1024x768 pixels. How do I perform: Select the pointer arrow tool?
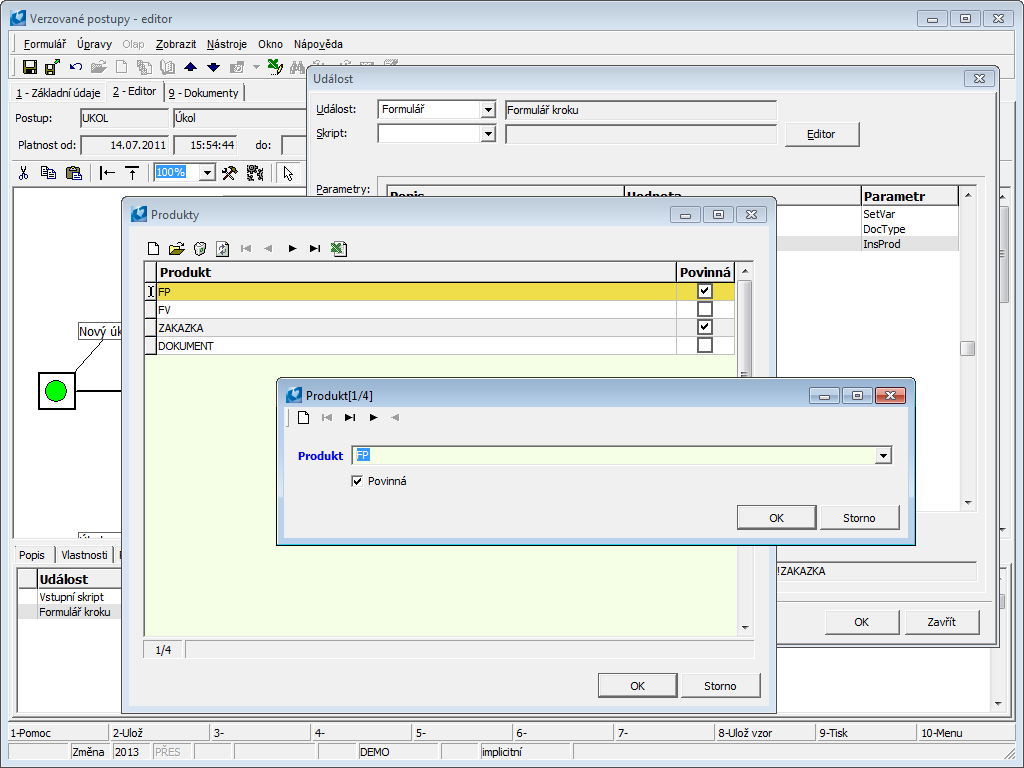[x=288, y=173]
